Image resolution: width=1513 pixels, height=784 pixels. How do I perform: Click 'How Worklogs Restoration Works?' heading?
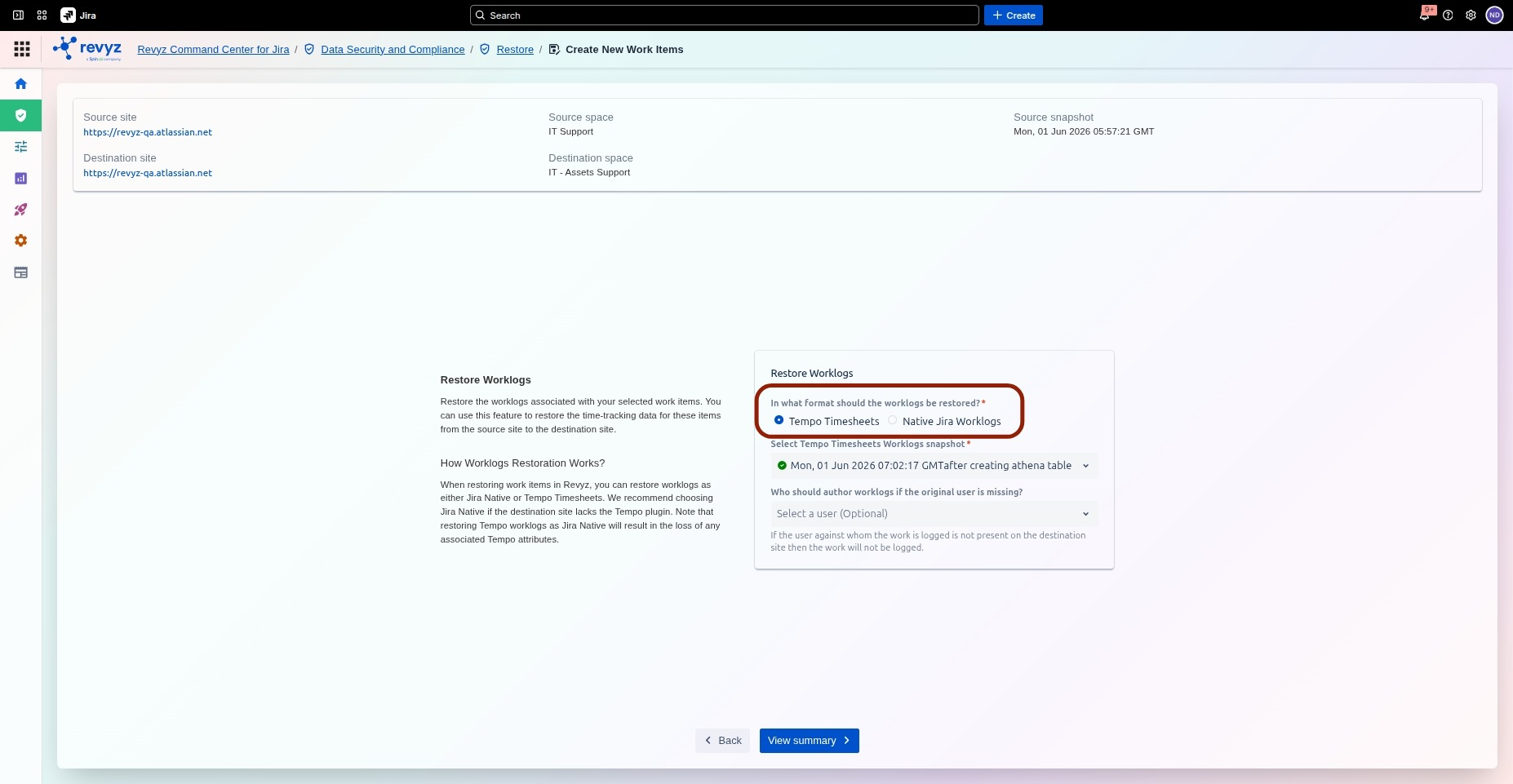(x=522, y=463)
